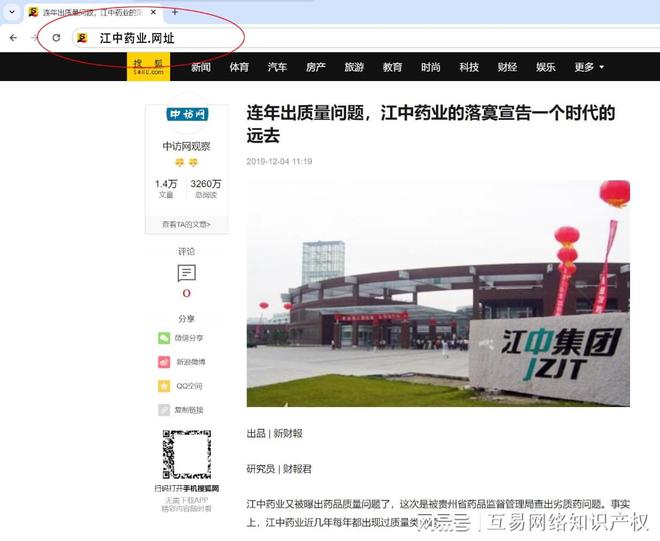Image resolution: width=660 pixels, height=541 pixels.
Task: Click the first gold badge under author name
Action: click(180, 162)
